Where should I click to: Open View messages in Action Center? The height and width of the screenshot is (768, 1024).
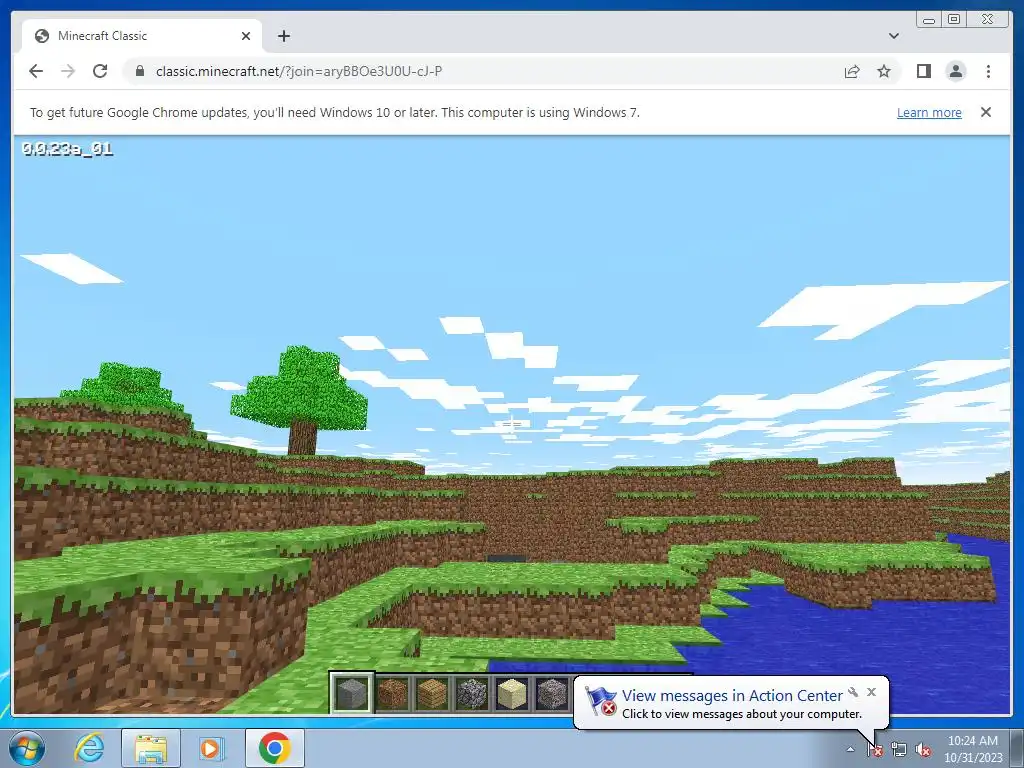732,696
